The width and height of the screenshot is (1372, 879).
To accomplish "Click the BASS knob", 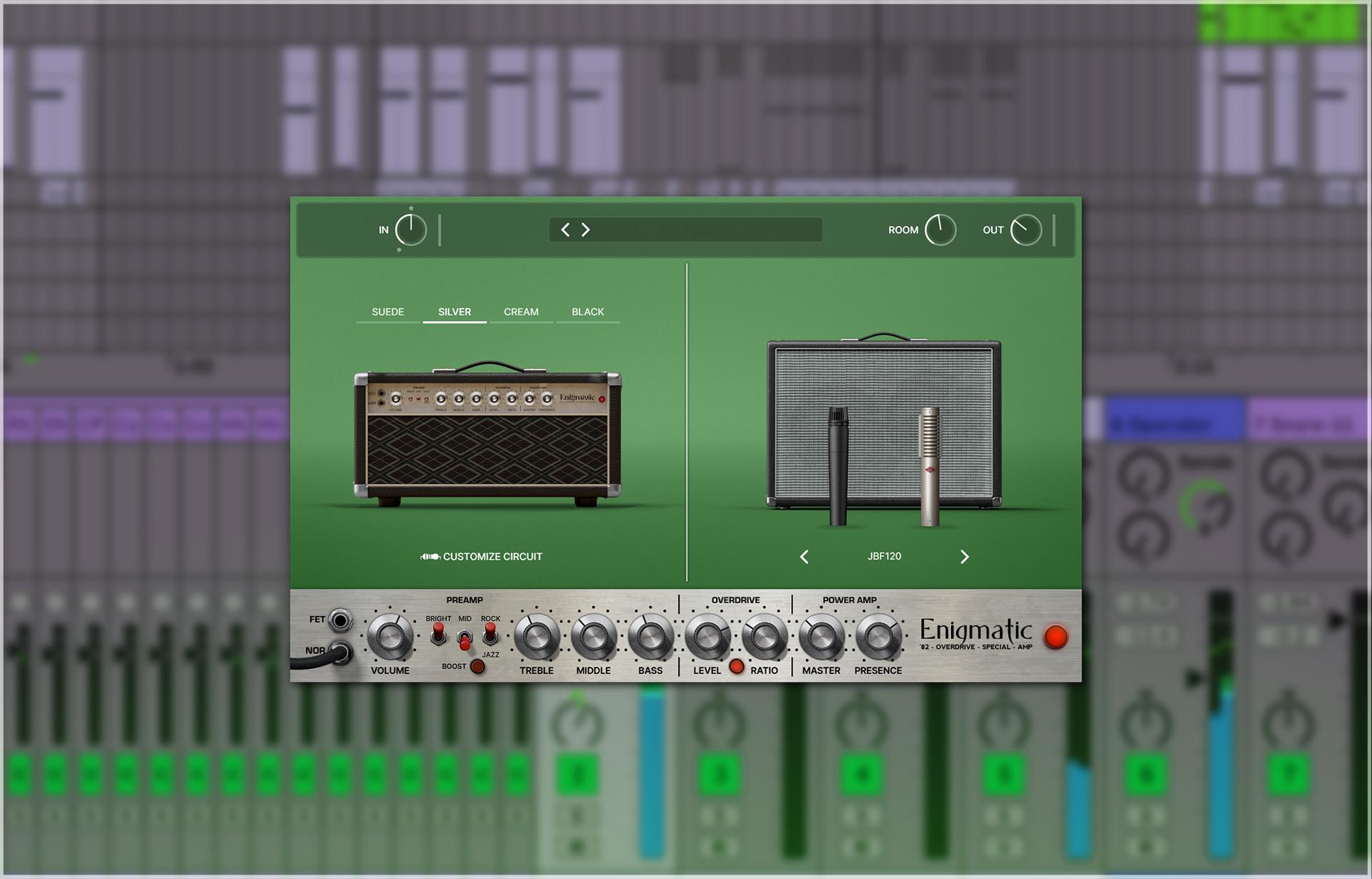I will pos(650,637).
